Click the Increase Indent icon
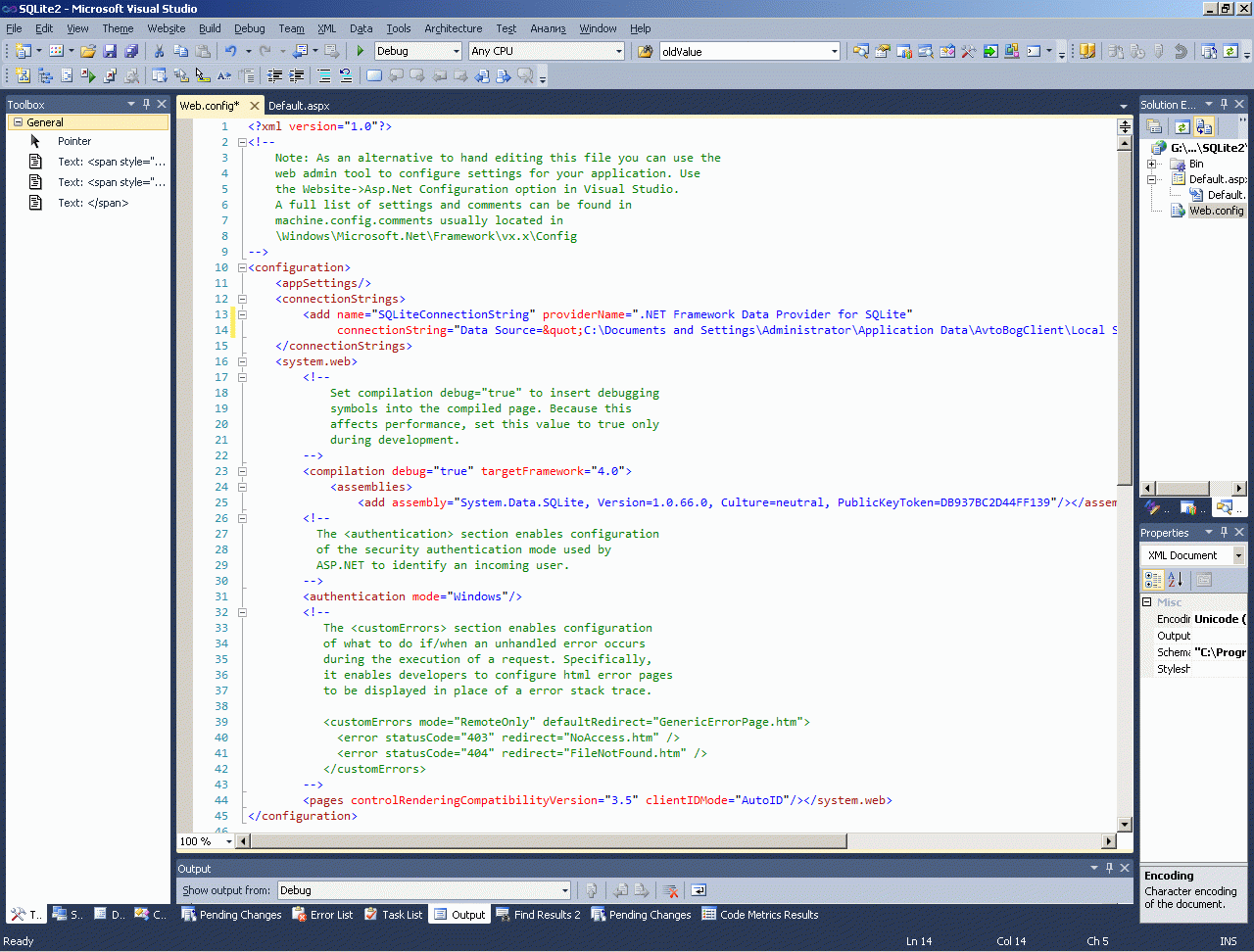 [297, 75]
